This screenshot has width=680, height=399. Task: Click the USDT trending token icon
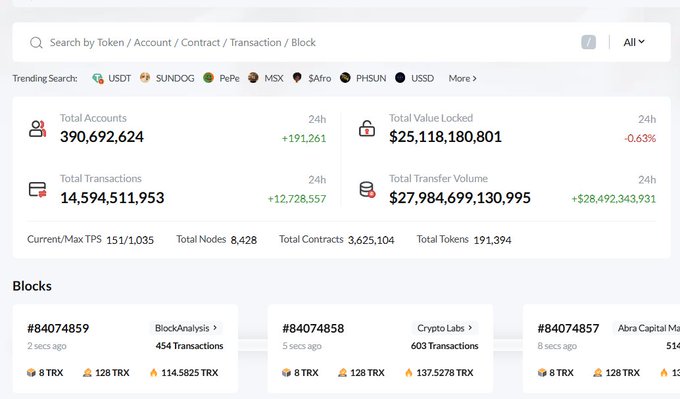[98, 78]
